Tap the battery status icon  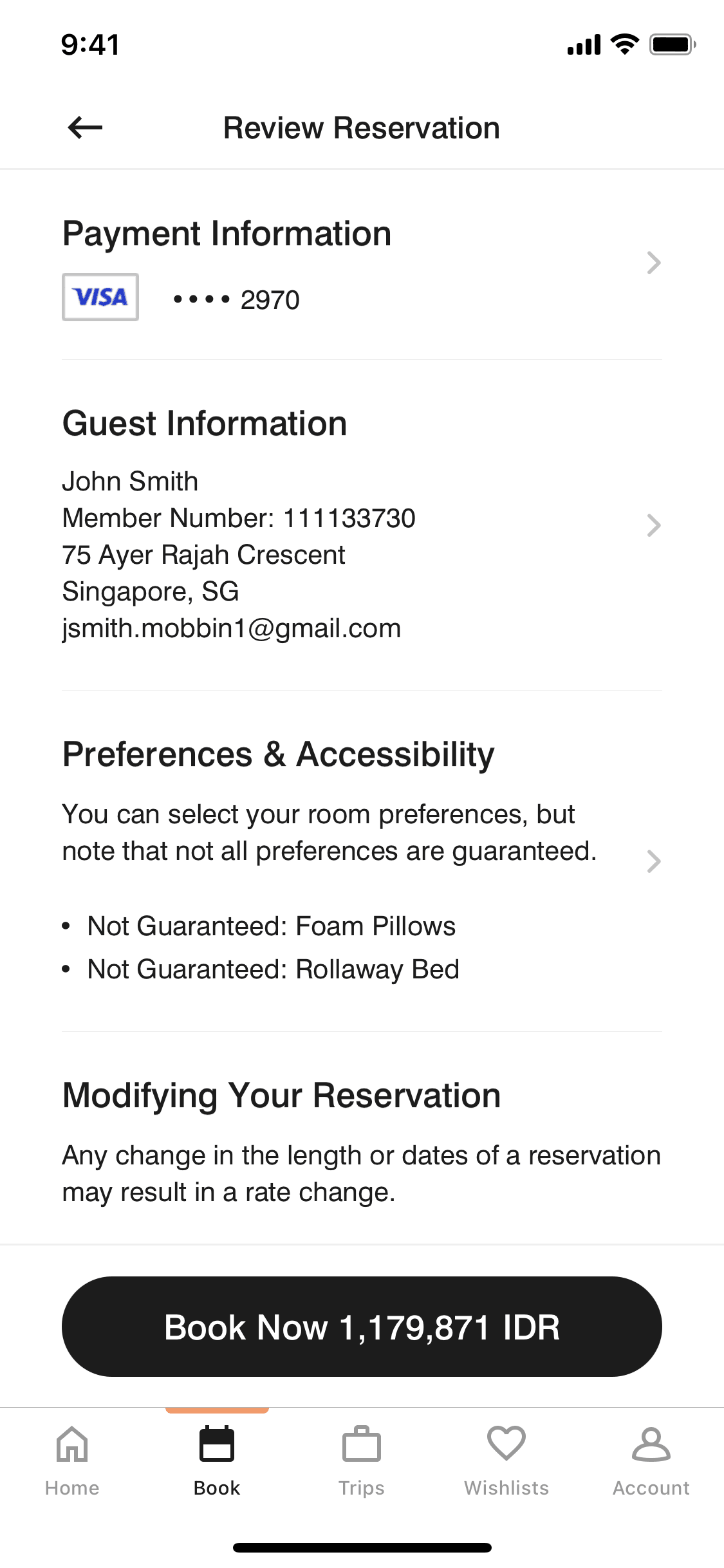(x=672, y=44)
